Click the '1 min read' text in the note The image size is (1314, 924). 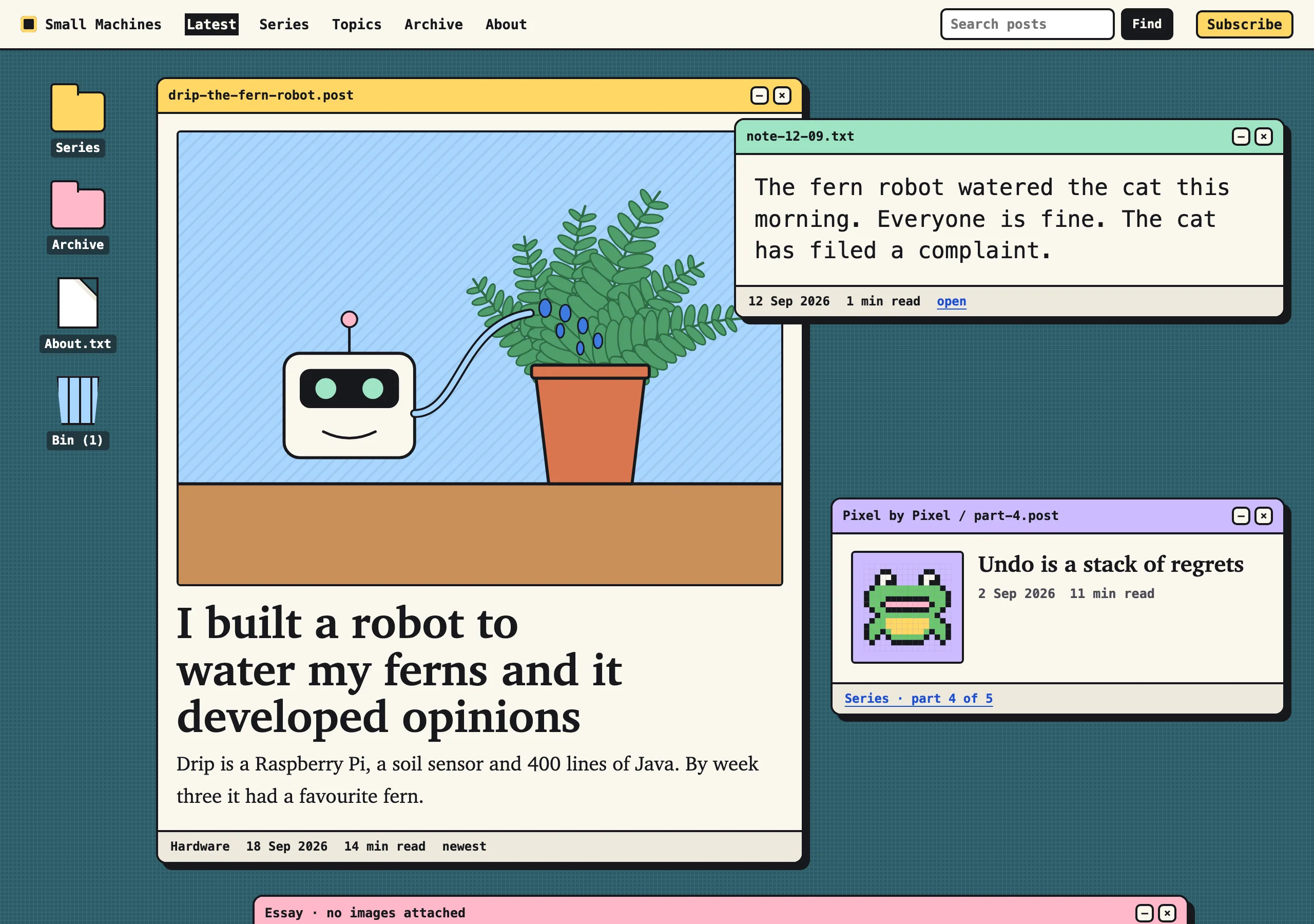(883, 301)
